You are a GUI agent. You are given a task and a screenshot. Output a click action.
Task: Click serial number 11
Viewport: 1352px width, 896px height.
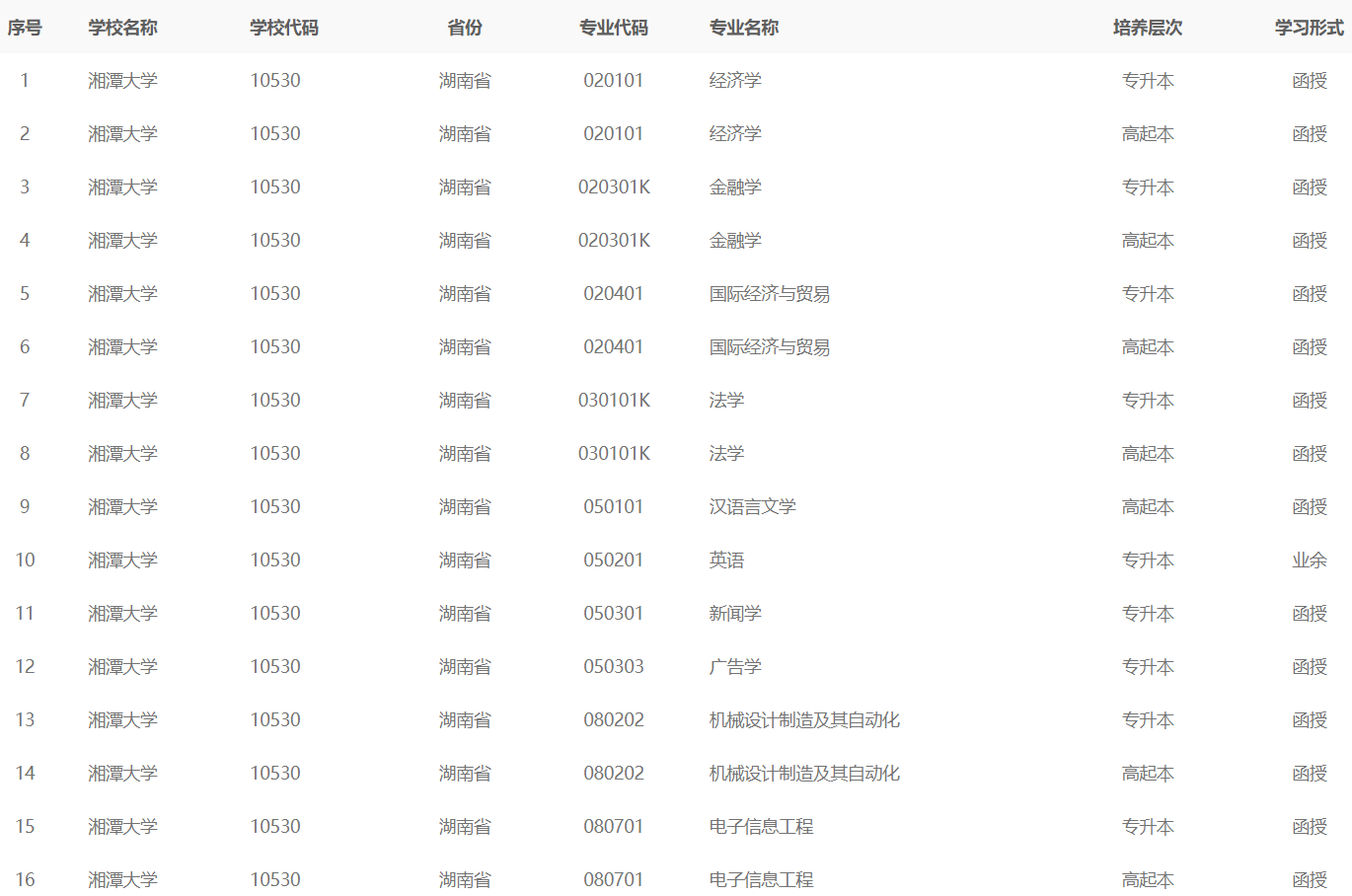point(25,614)
